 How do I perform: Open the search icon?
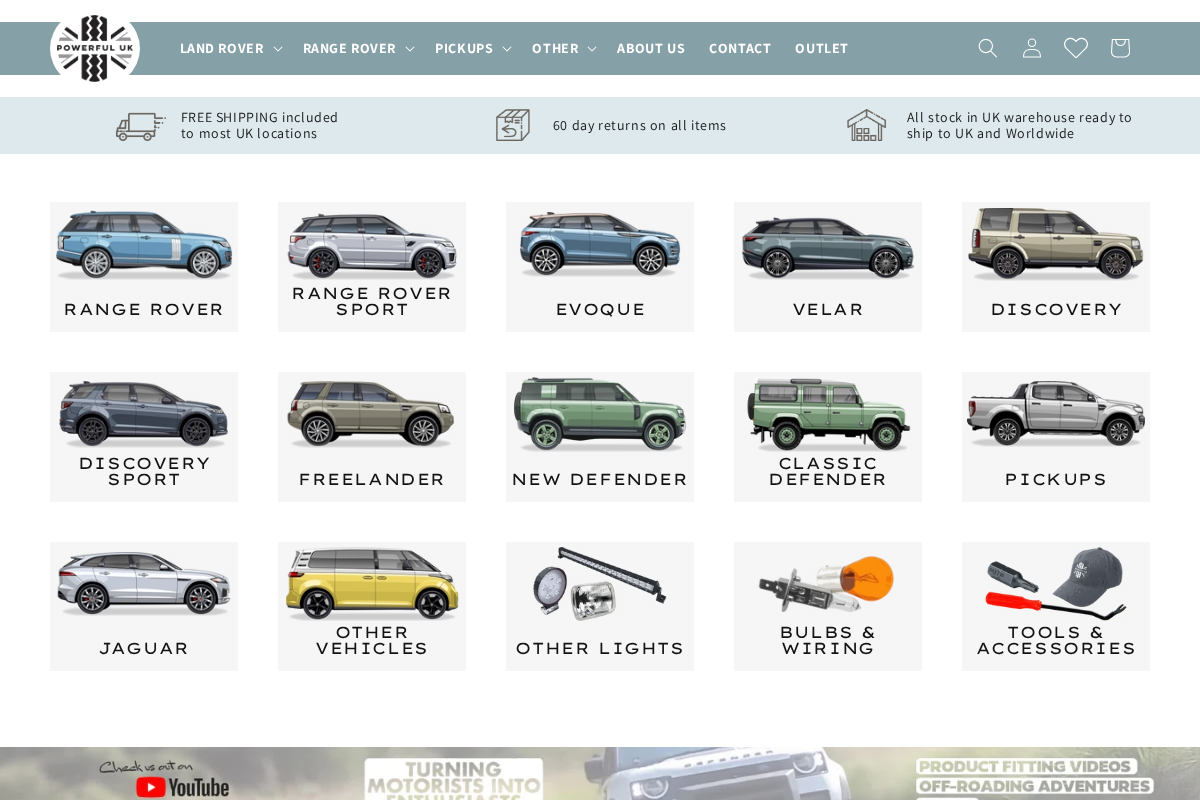[x=987, y=47]
